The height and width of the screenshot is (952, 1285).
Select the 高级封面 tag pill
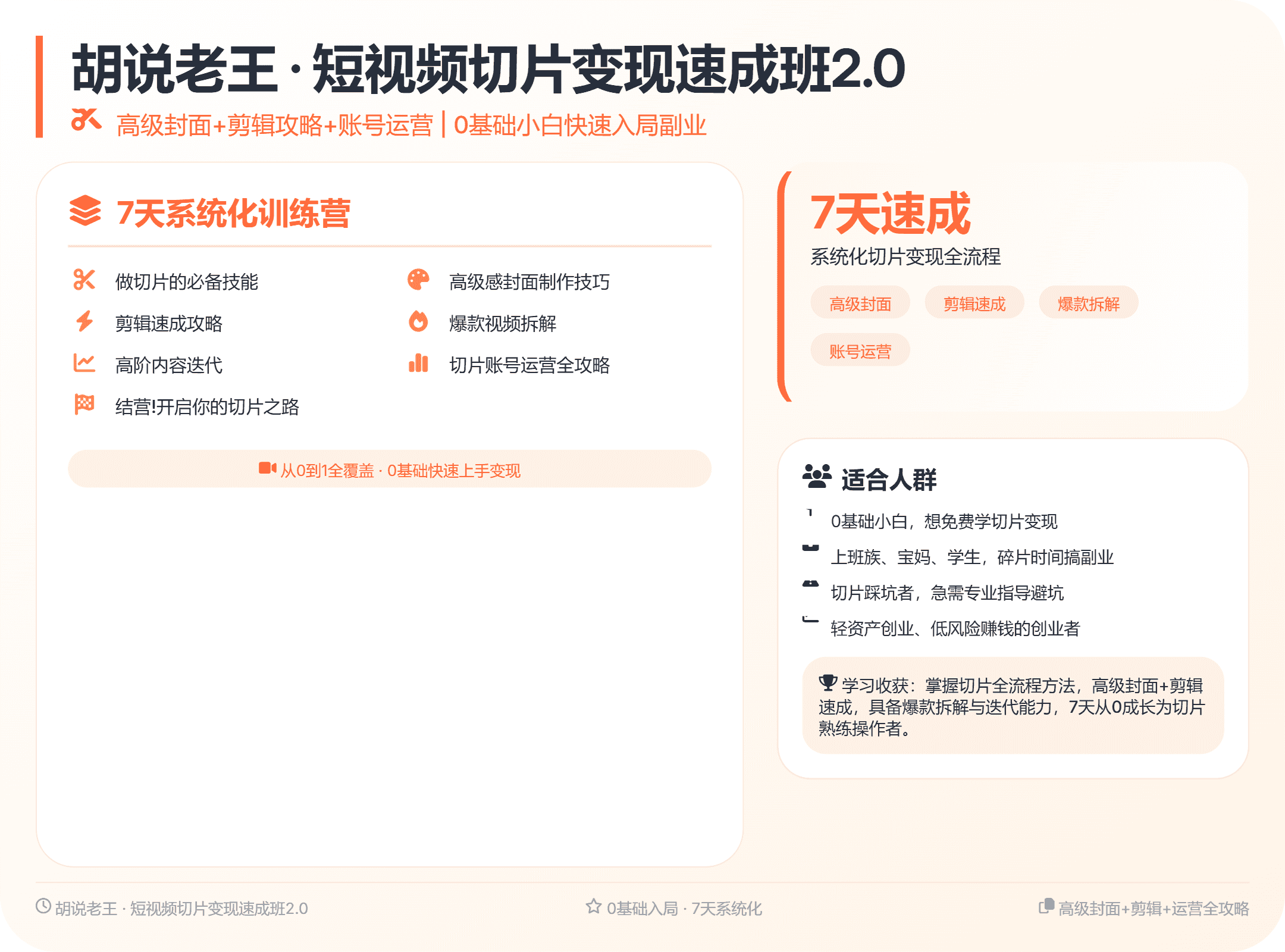860,303
